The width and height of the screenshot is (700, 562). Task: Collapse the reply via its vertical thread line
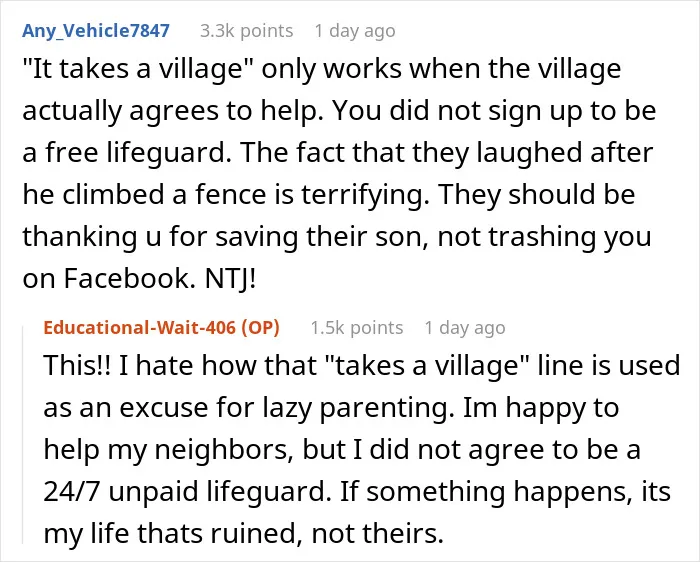pos(23,435)
